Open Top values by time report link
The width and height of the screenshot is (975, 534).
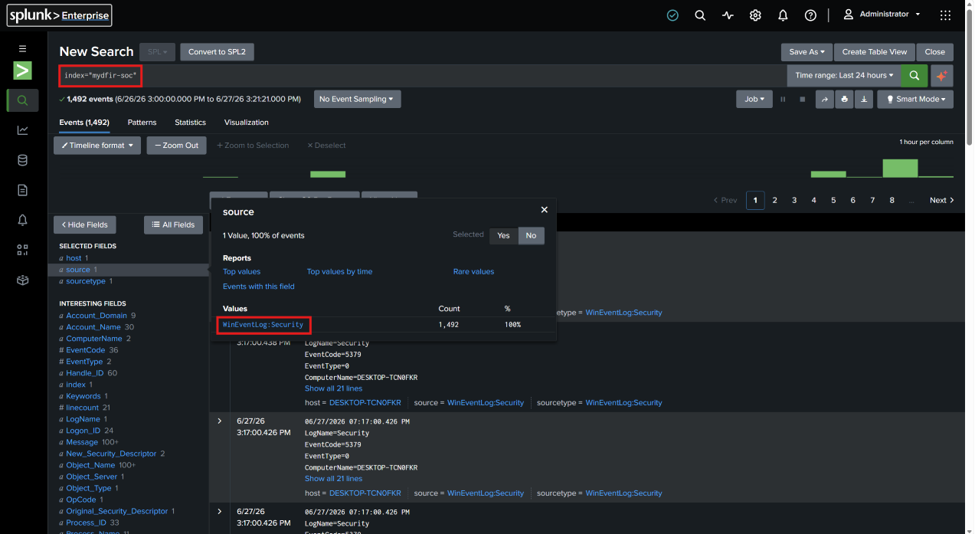pos(340,272)
